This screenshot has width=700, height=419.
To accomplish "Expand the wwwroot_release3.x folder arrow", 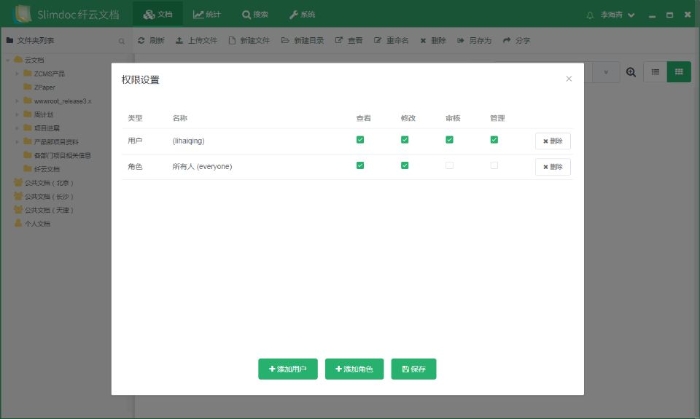I will click(17, 101).
